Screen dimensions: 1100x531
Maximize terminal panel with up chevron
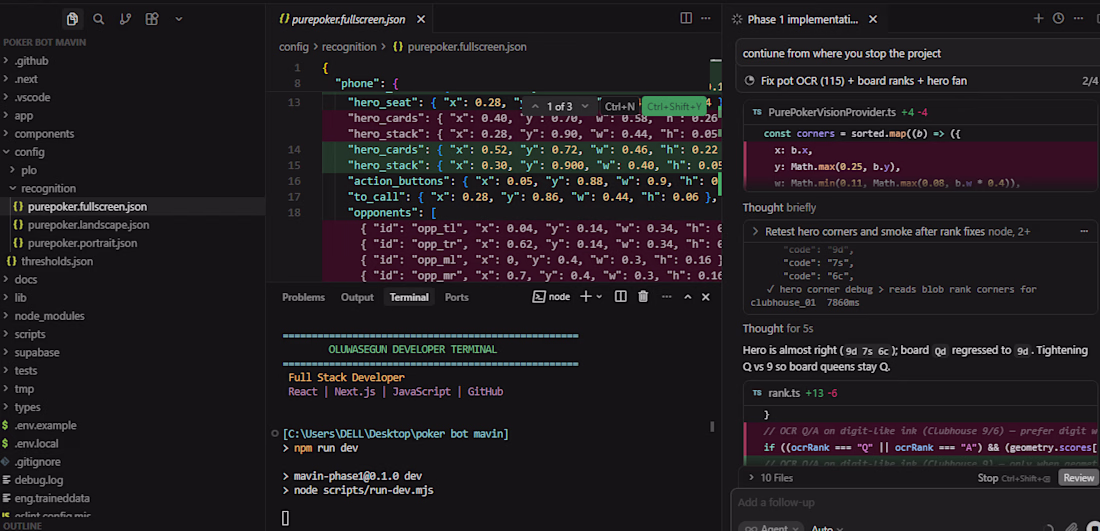tap(688, 297)
